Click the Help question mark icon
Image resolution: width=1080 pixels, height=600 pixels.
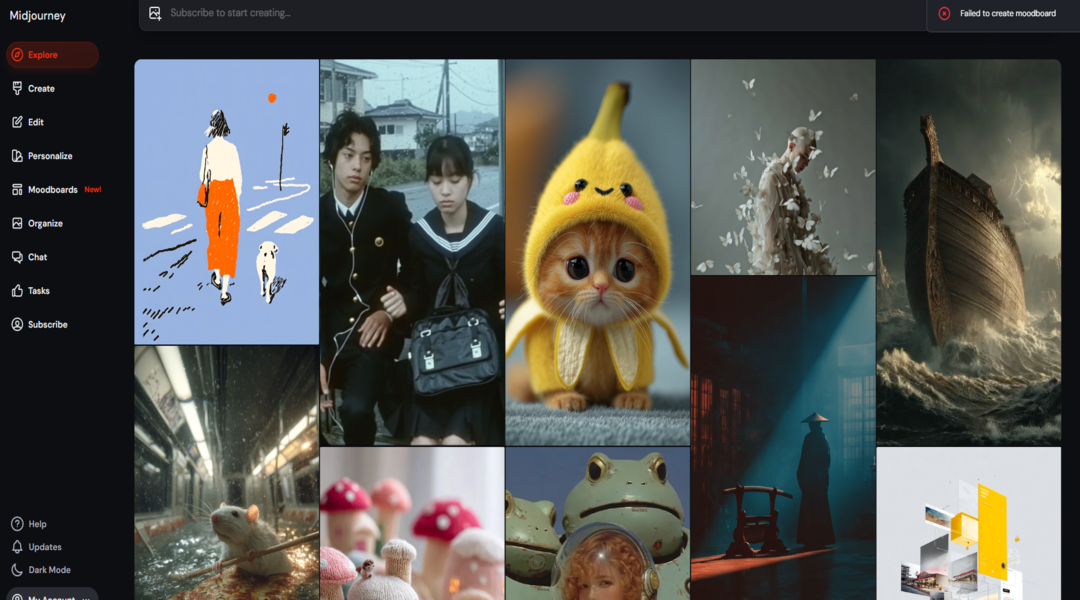pyautogui.click(x=17, y=524)
